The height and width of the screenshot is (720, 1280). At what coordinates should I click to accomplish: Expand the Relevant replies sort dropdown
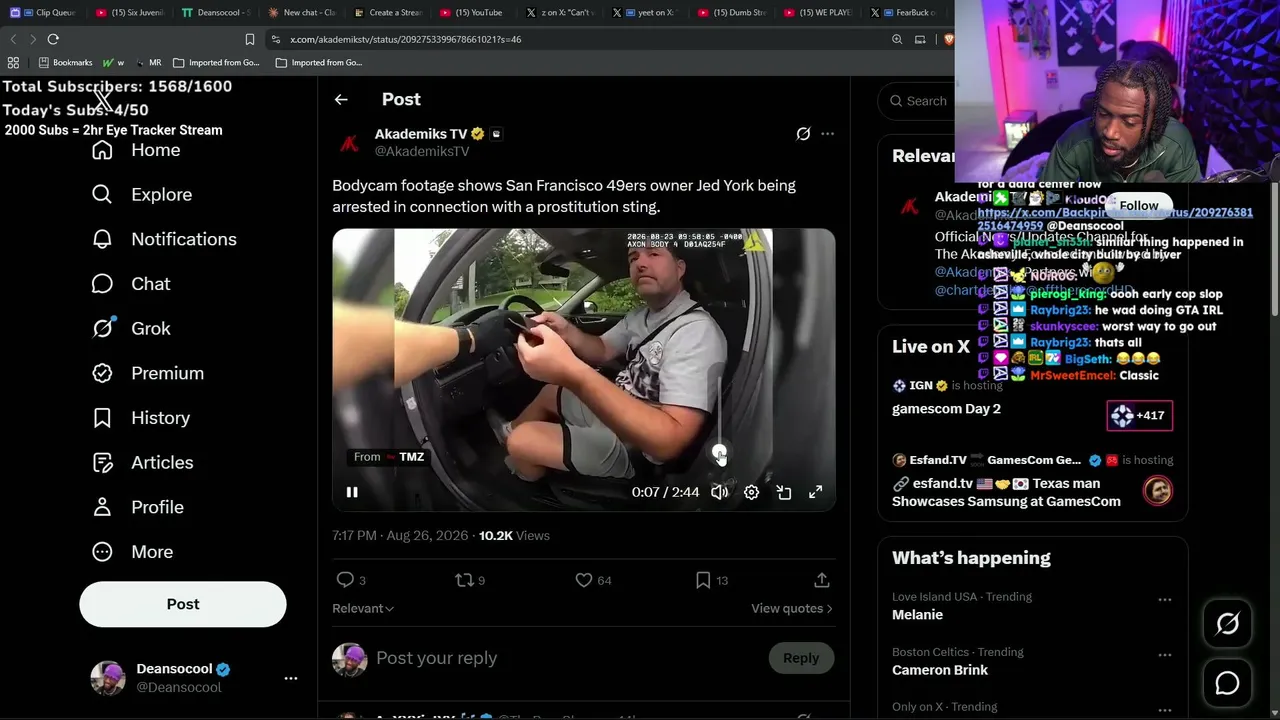363,608
